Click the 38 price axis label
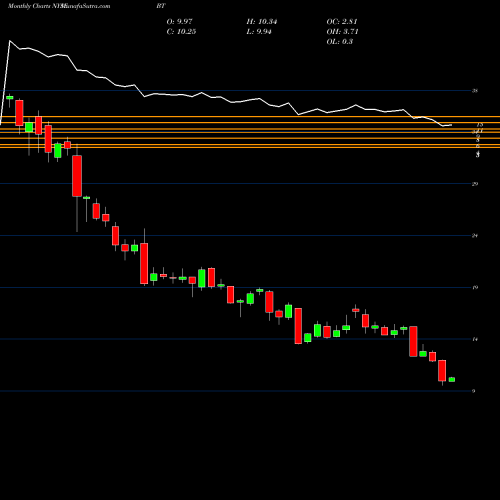This screenshot has width=500, height=500. pyautogui.click(x=475, y=90)
